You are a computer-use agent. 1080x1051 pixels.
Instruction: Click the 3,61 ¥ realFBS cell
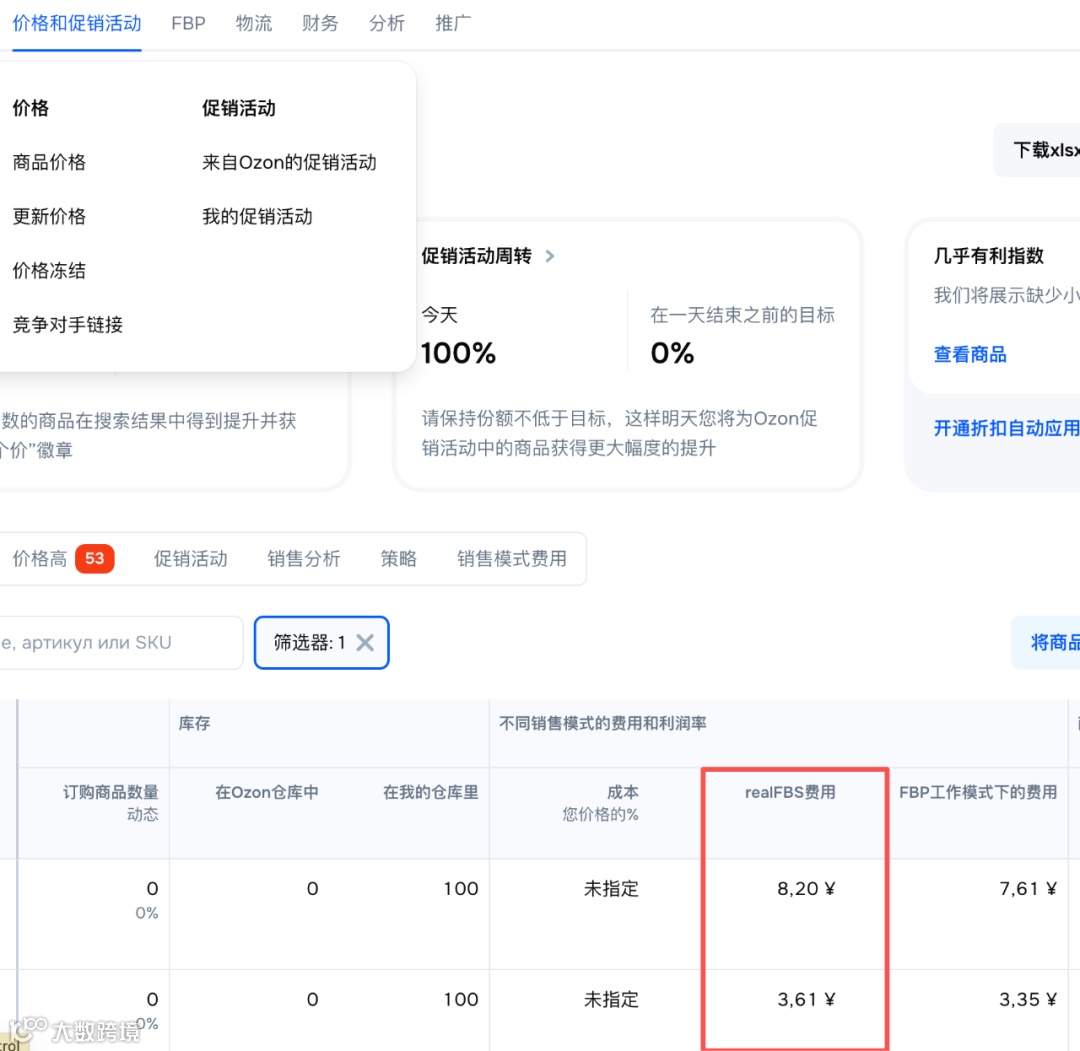tap(806, 999)
